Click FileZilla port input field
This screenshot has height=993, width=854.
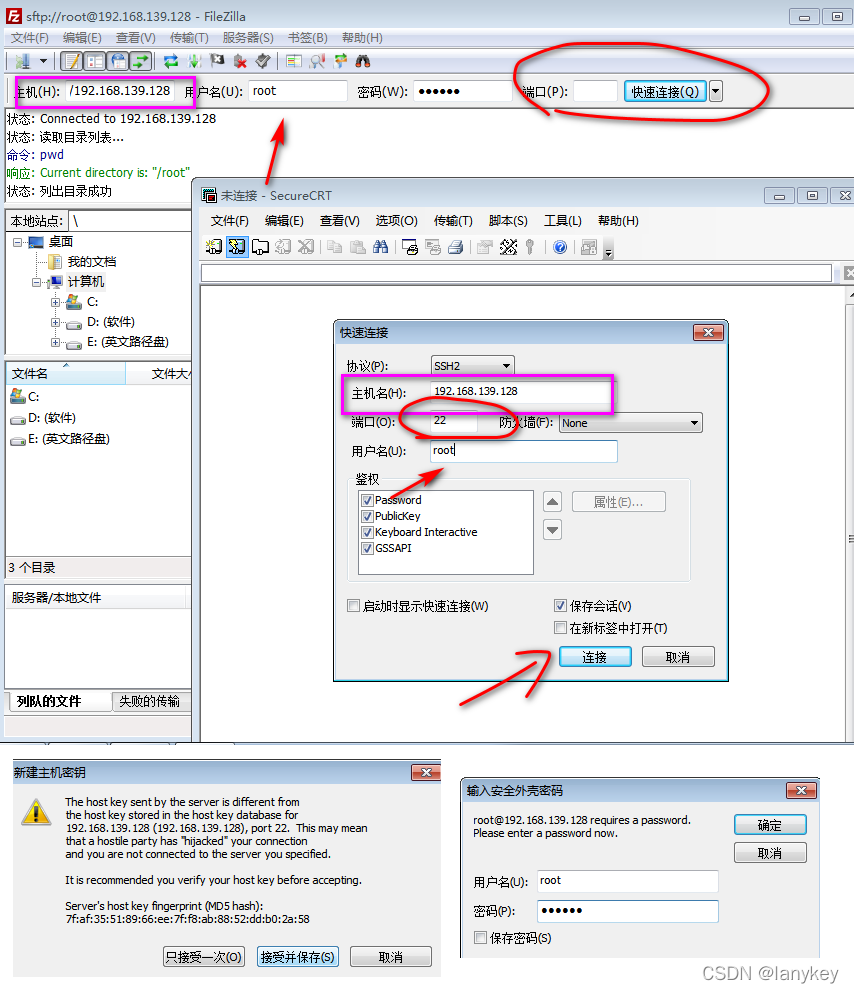[595, 92]
